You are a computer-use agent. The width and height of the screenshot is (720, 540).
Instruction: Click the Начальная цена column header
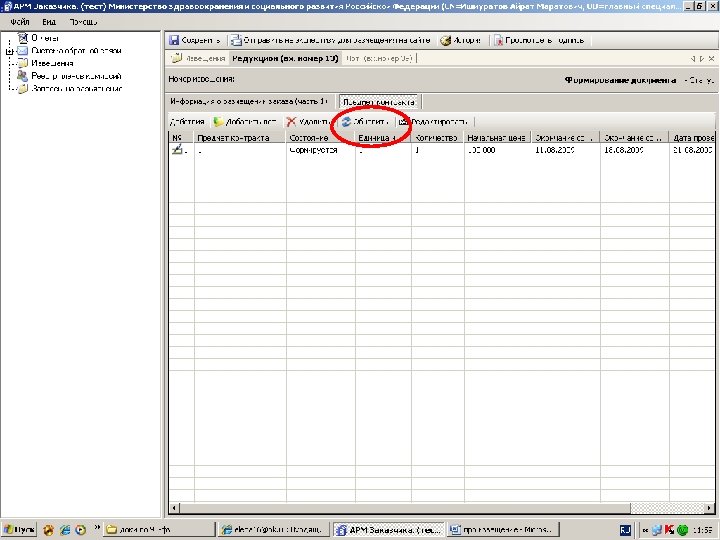(x=497, y=138)
